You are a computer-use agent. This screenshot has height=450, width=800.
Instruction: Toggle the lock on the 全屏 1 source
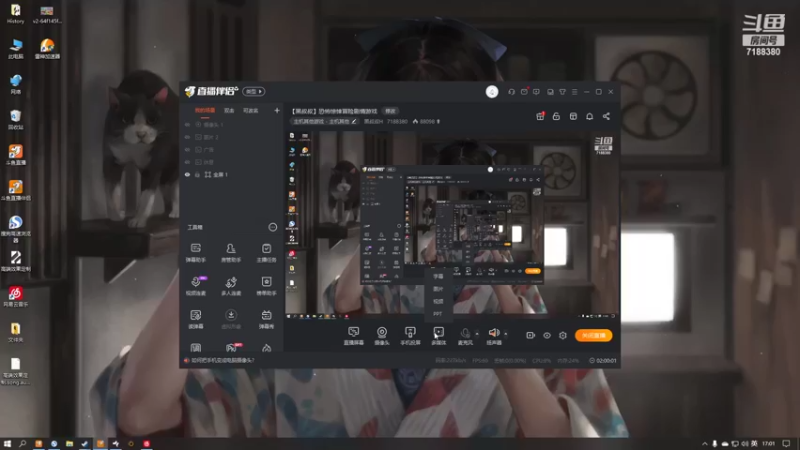pos(197,174)
